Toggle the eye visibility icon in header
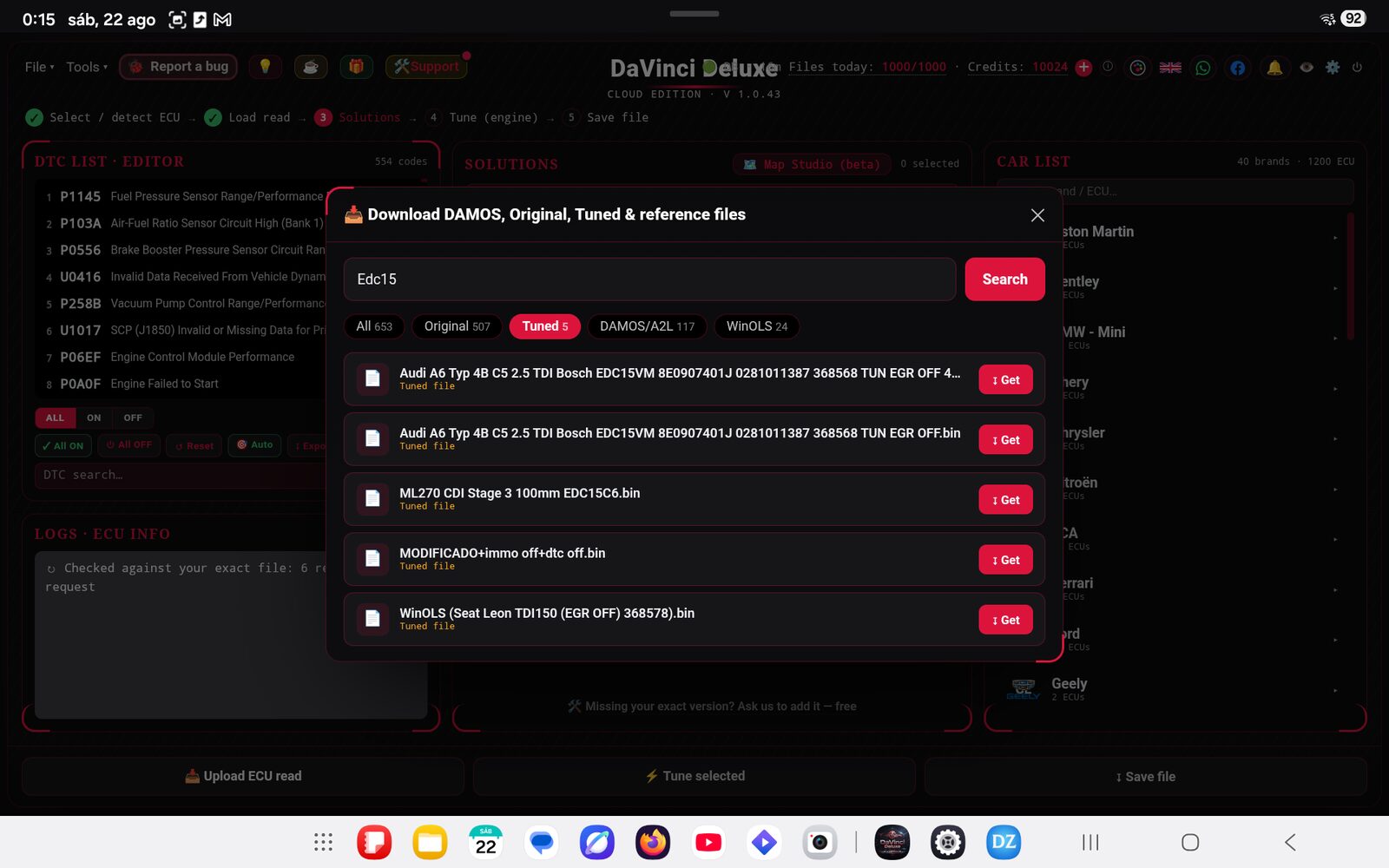1389x868 pixels. click(x=1307, y=67)
